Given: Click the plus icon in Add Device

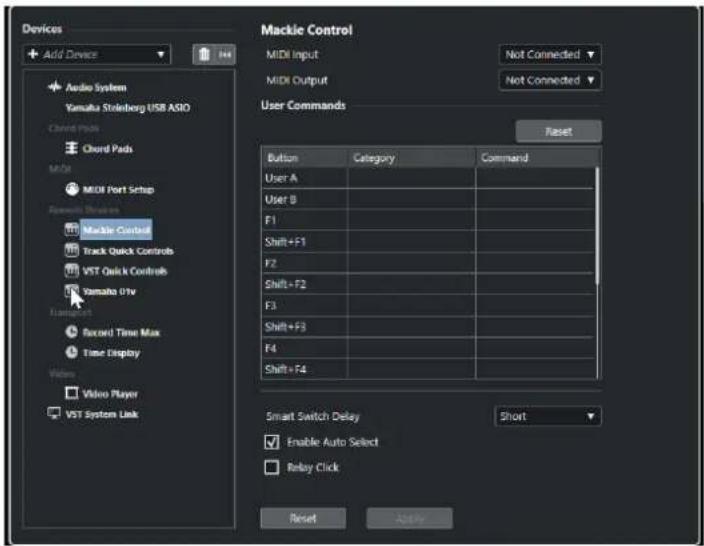Looking at the screenshot, I should pos(33,54).
